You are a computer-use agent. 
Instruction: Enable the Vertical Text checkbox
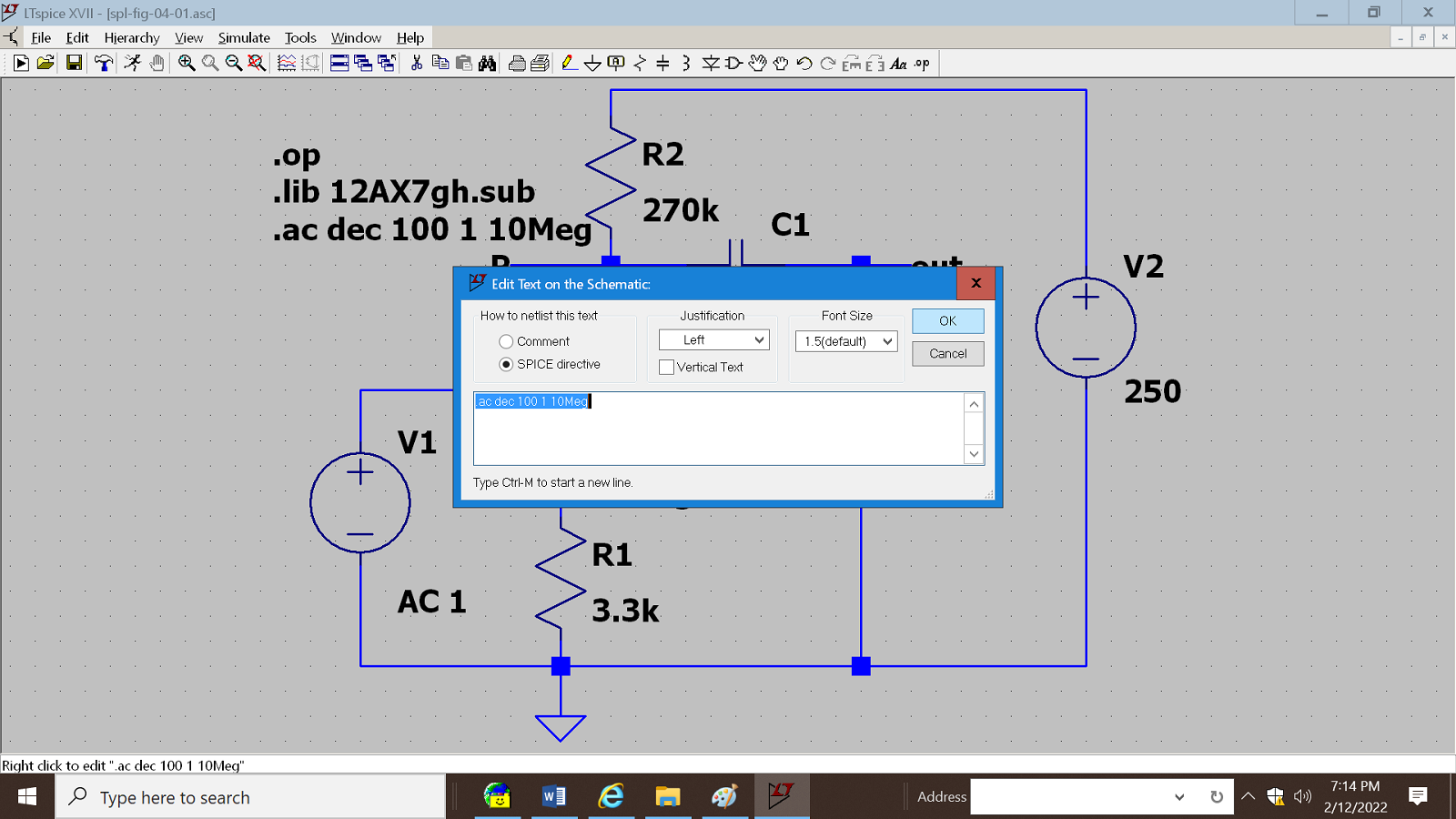(667, 367)
